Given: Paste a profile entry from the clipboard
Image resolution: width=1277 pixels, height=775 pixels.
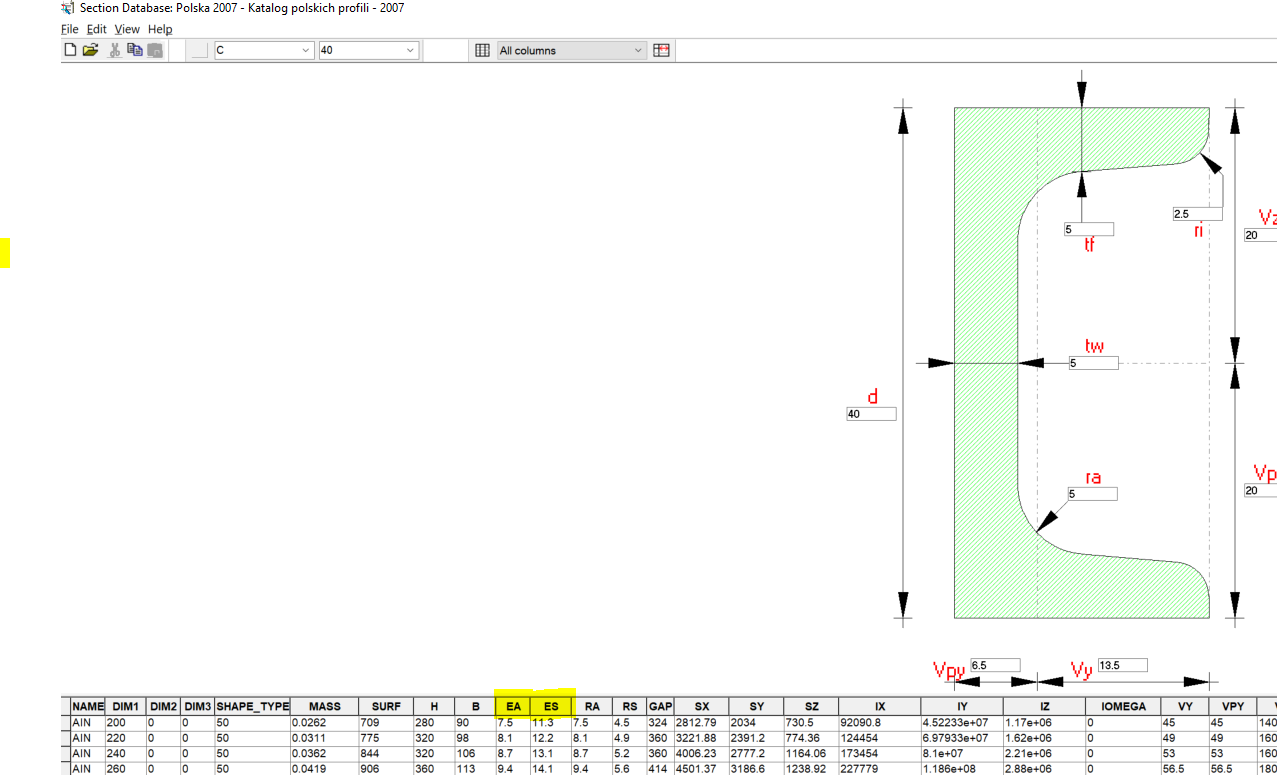Looking at the screenshot, I should click(155, 50).
